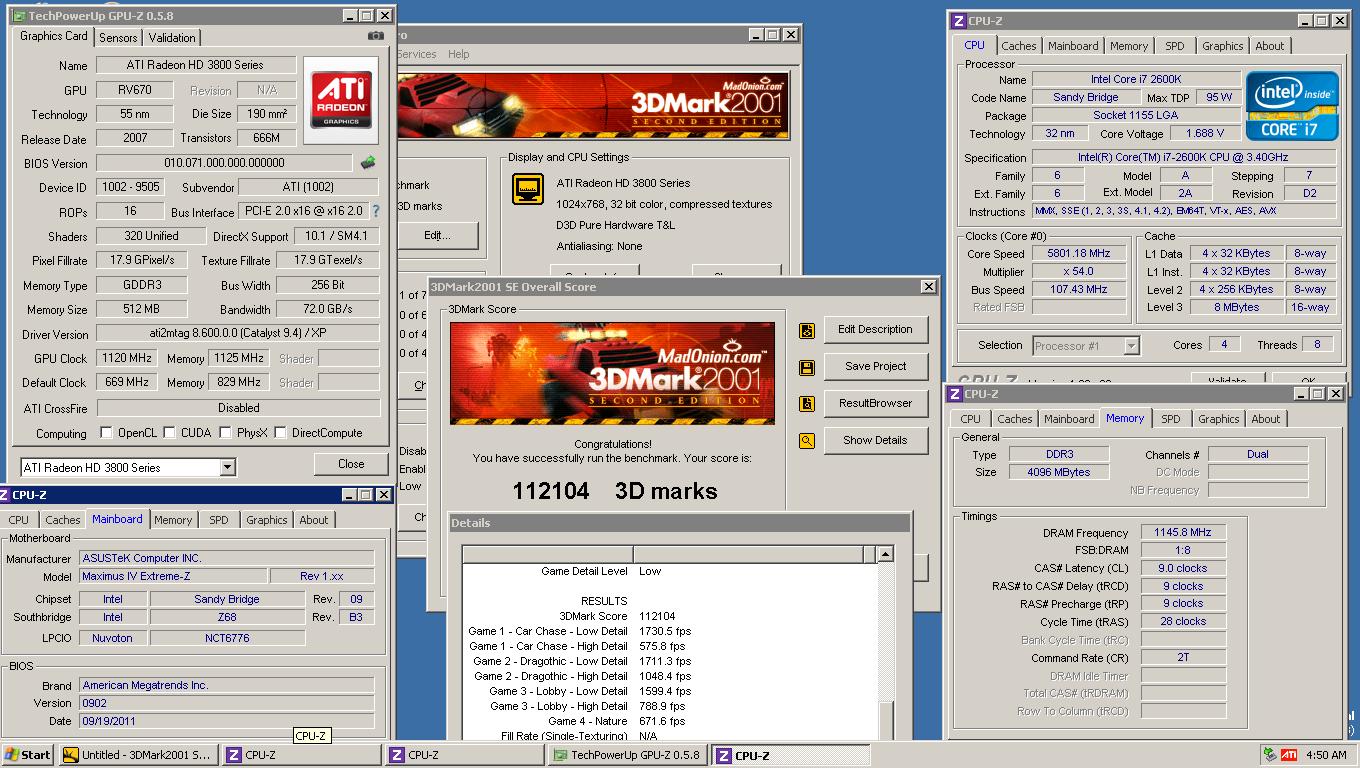Click the Maximus IV Extreme-Z model field
This screenshot has width=1360, height=768.
(x=174, y=576)
